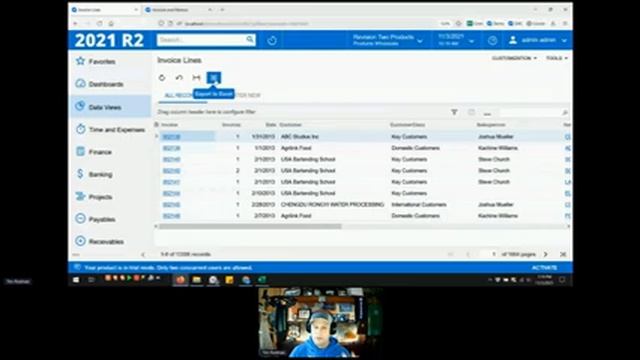Open the business date dropdown in header
The image size is (640, 360).
point(456,40)
